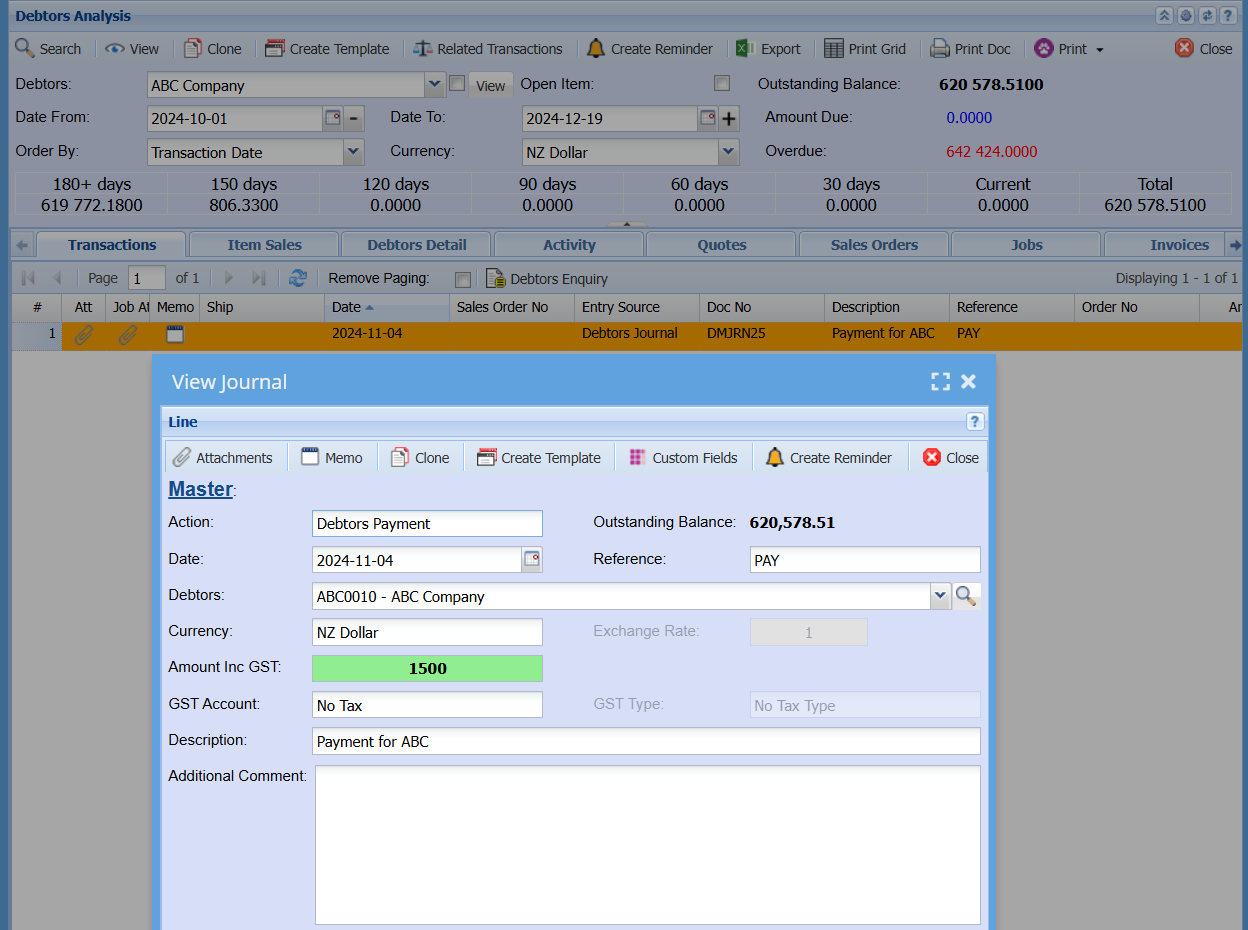Expand the Order By dropdown
The height and width of the screenshot is (930, 1248).
coord(353,152)
